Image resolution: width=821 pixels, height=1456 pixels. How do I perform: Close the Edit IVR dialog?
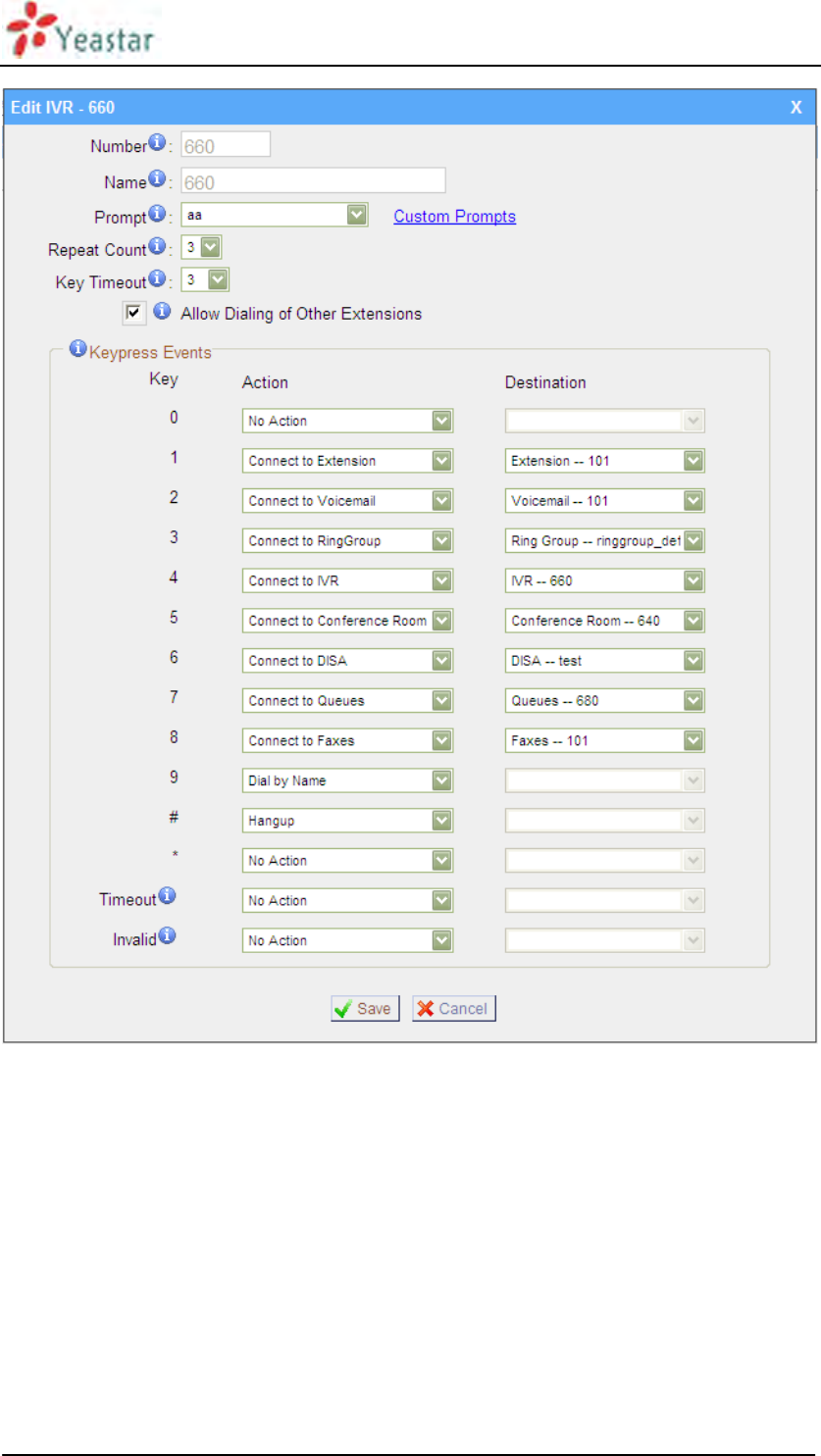pyautogui.click(x=796, y=108)
